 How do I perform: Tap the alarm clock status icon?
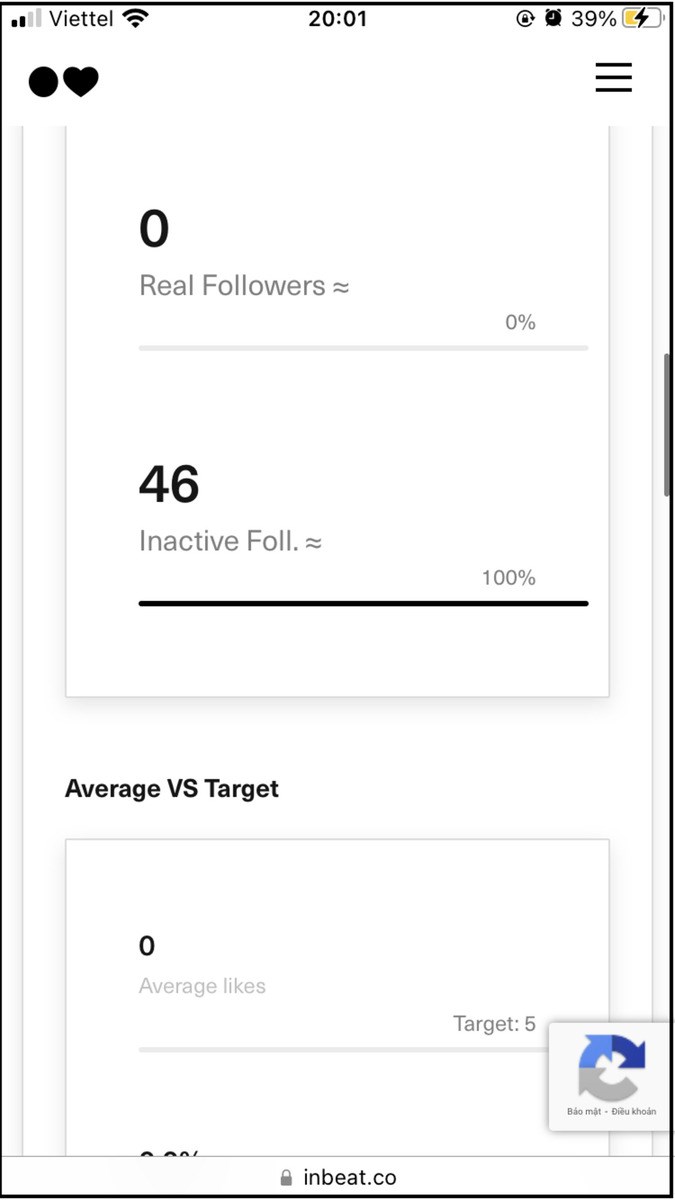click(x=553, y=19)
